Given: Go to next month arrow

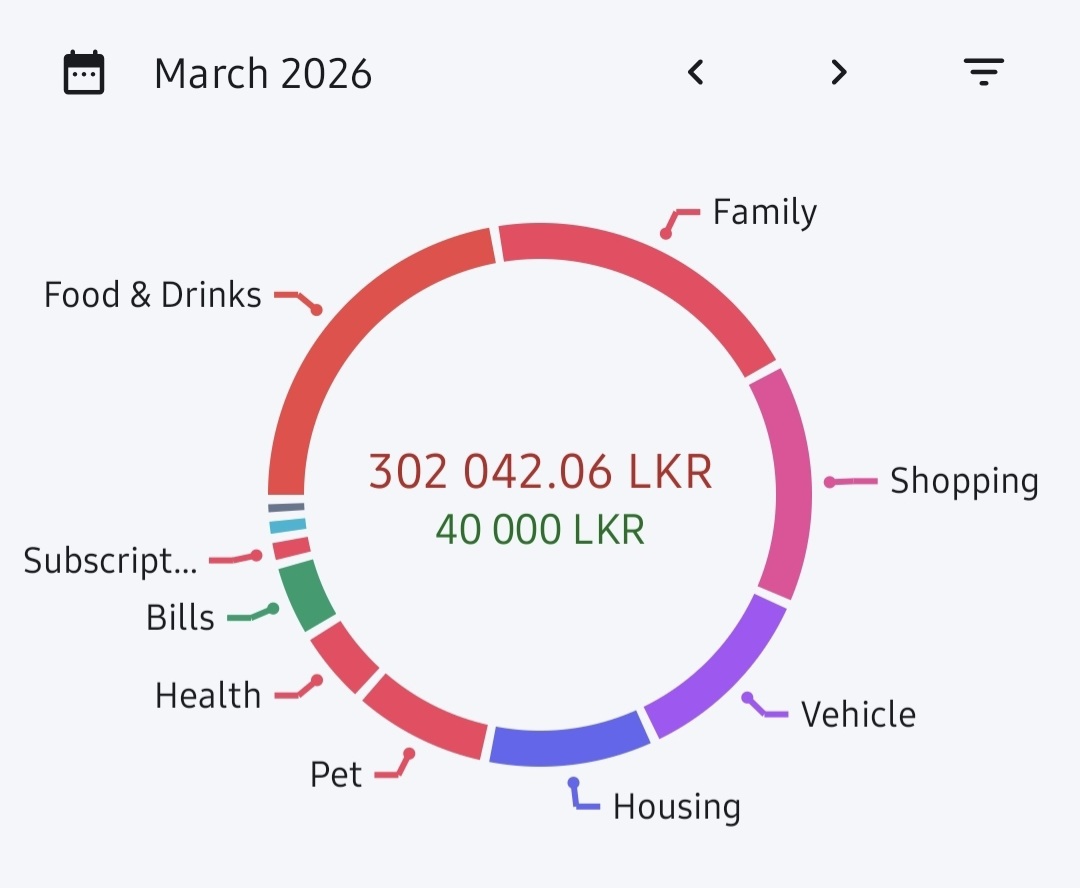Looking at the screenshot, I should click(x=838, y=72).
